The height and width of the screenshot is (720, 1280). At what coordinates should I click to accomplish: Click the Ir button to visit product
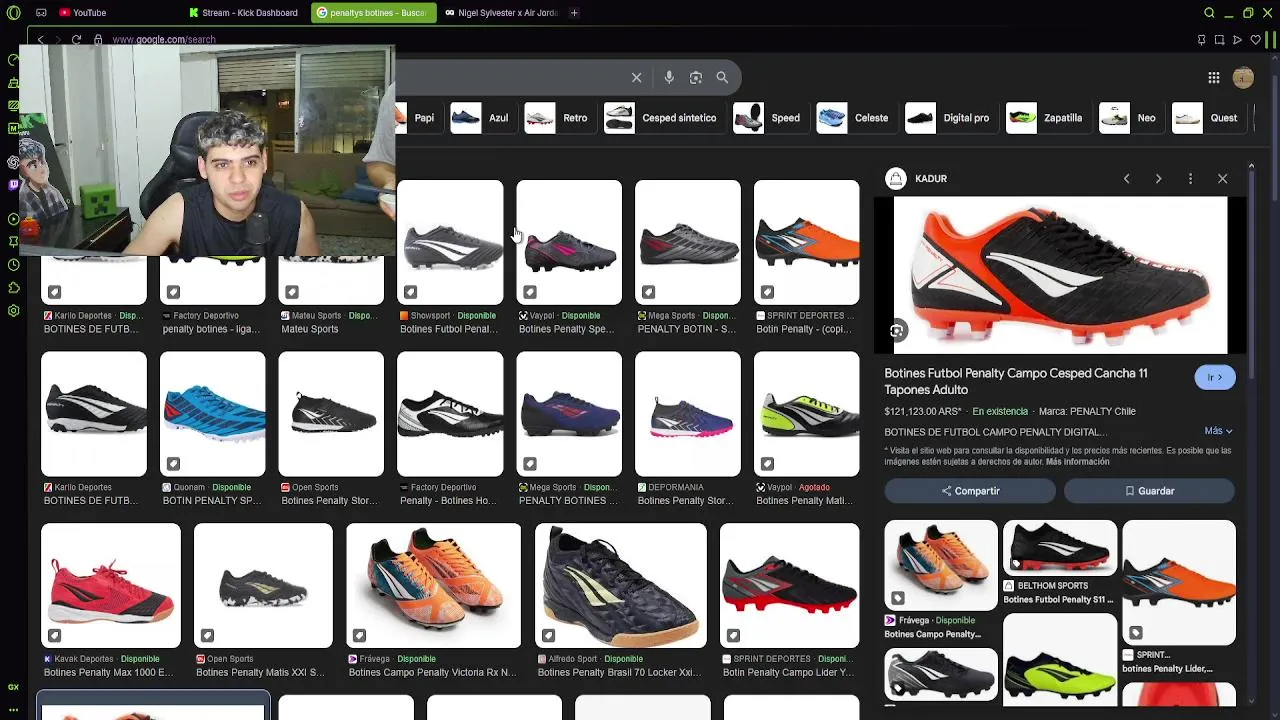[1214, 378]
